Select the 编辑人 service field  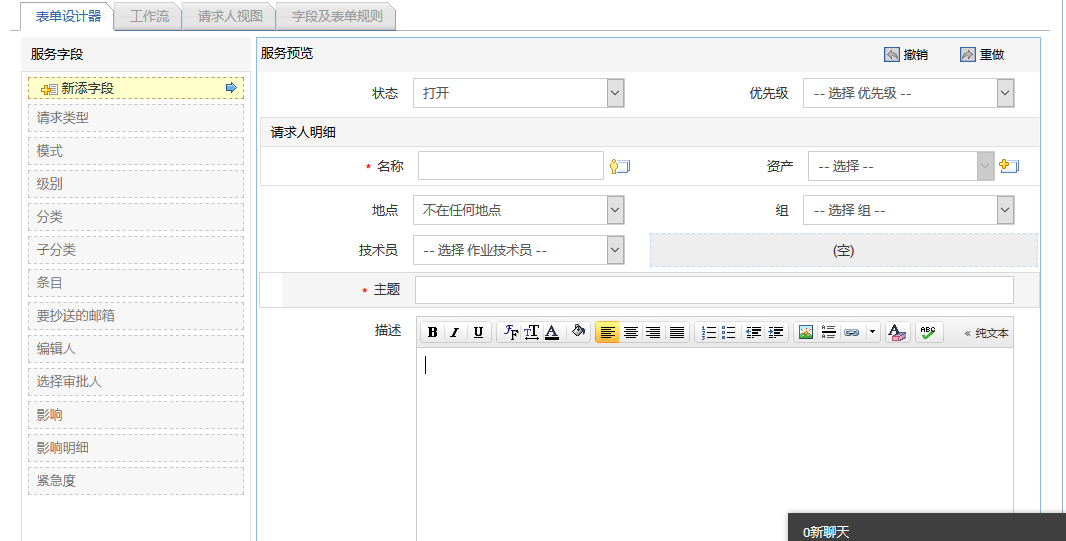pos(136,349)
